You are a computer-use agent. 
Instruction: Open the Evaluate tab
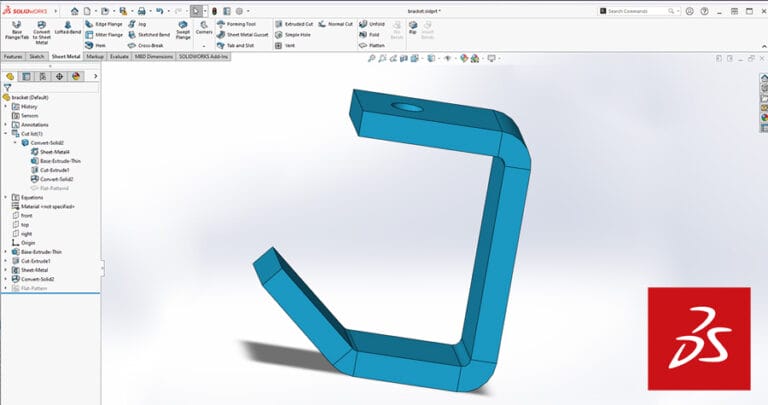click(x=119, y=57)
